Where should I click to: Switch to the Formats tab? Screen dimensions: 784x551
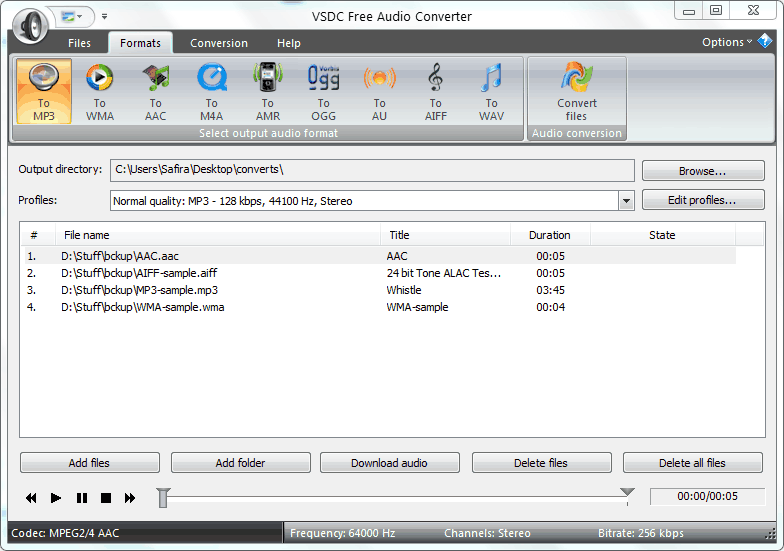pos(140,43)
